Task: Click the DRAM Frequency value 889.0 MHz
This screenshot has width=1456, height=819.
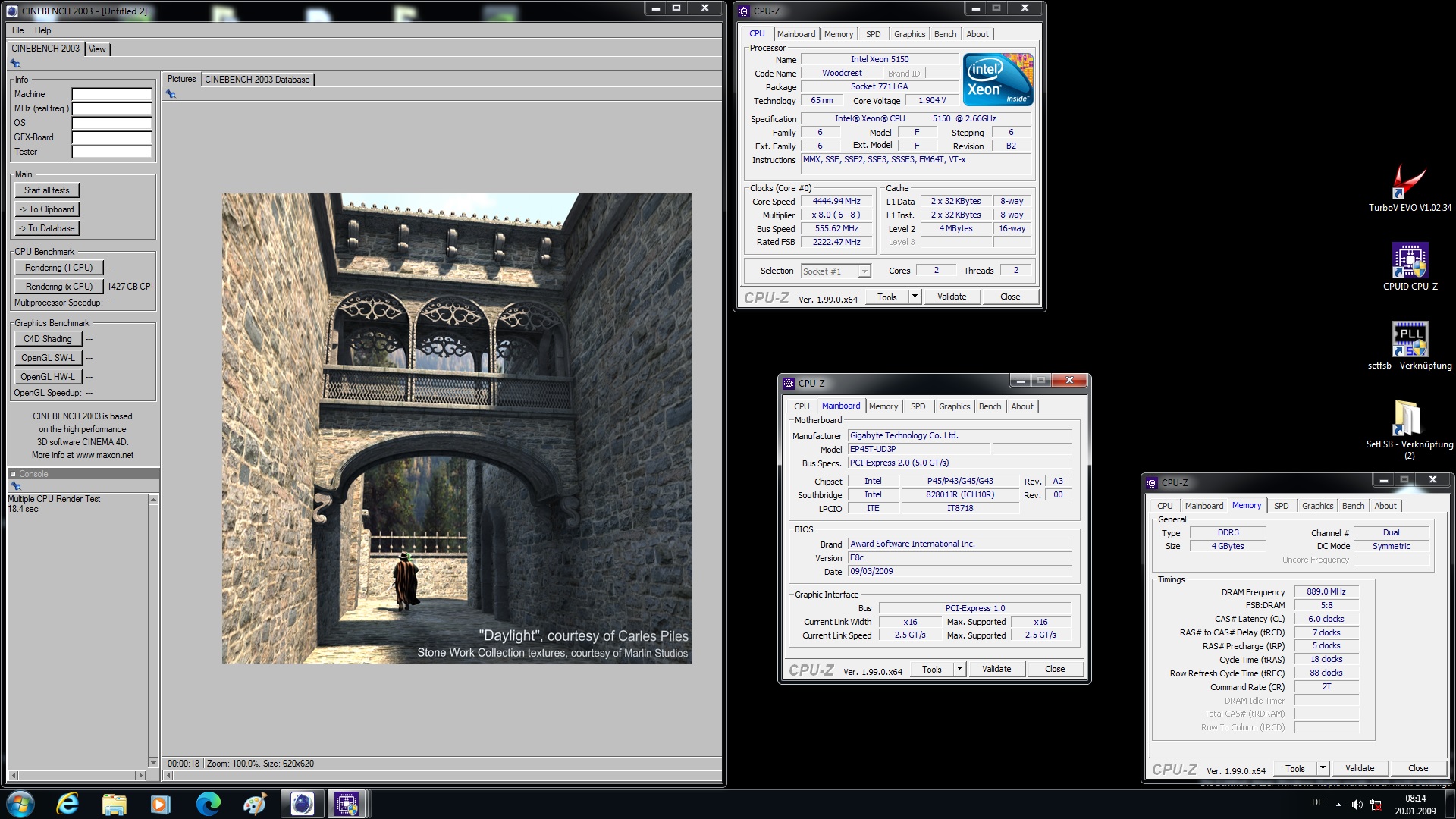Action: pos(1326,592)
